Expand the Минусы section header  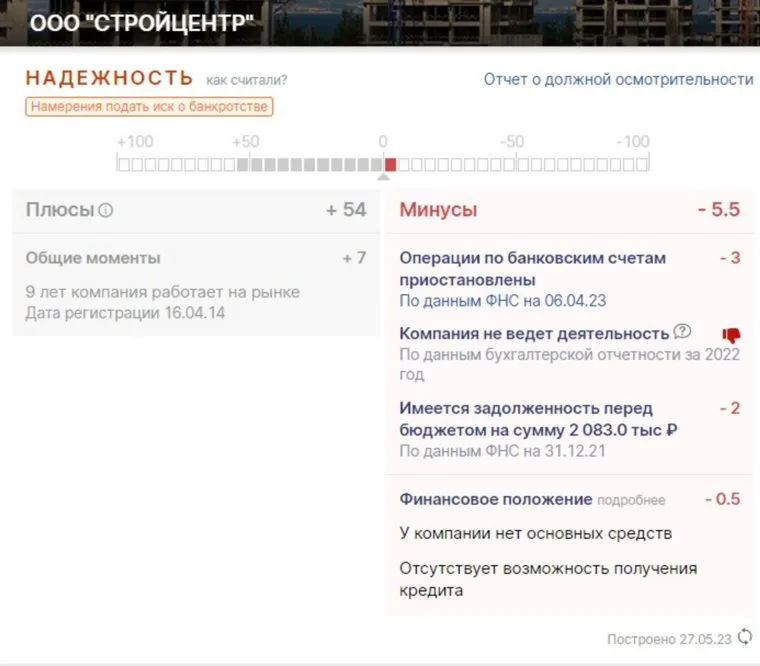(x=438, y=210)
